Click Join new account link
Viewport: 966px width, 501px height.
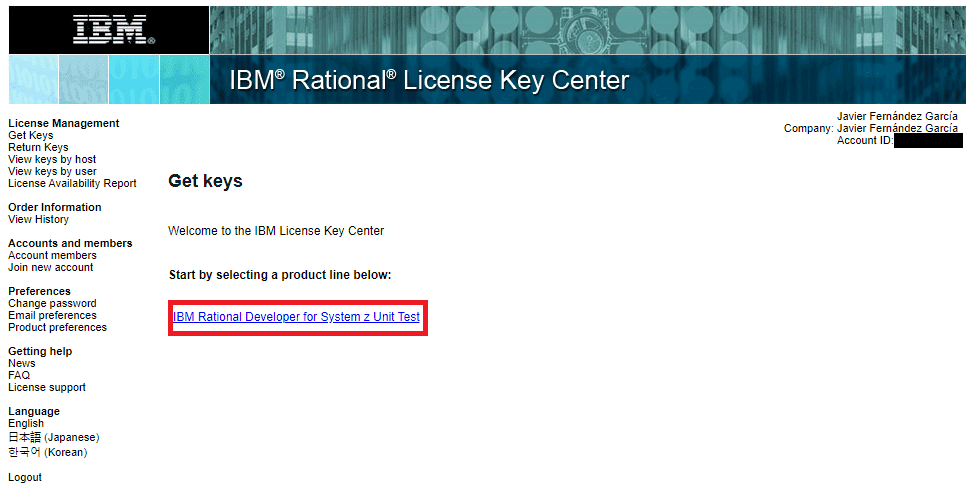tap(50, 267)
